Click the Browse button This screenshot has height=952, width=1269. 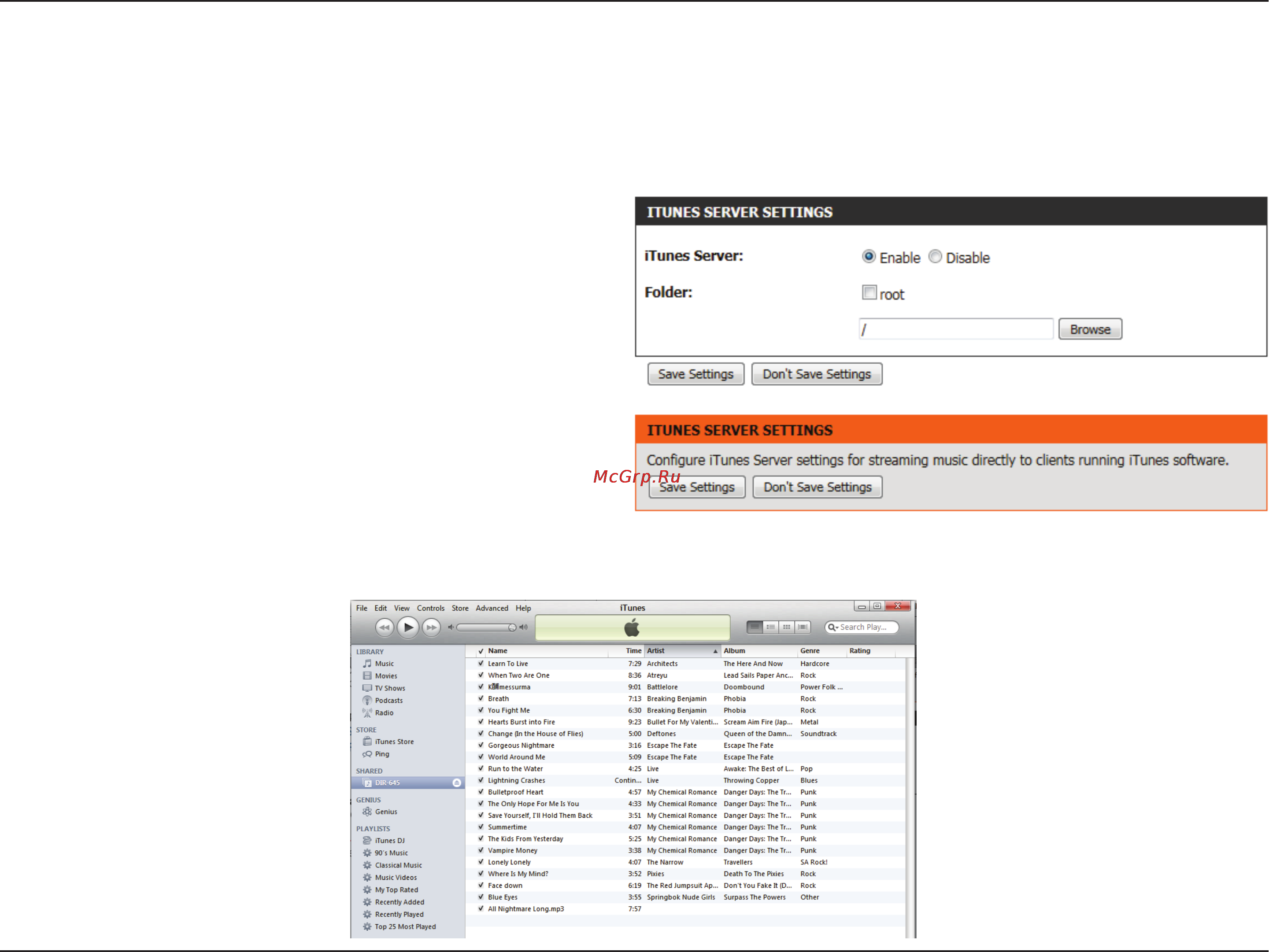pos(1090,329)
